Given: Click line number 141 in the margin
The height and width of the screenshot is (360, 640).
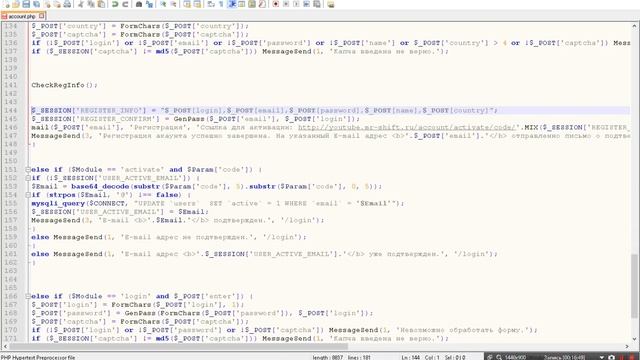Looking at the screenshot, I should (x=11, y=85).
